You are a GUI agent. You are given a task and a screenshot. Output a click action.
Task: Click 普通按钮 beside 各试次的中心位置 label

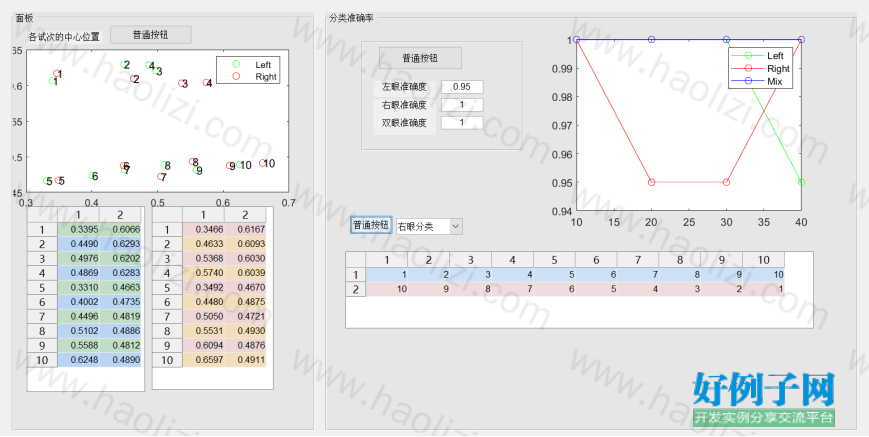pos(151,35)
